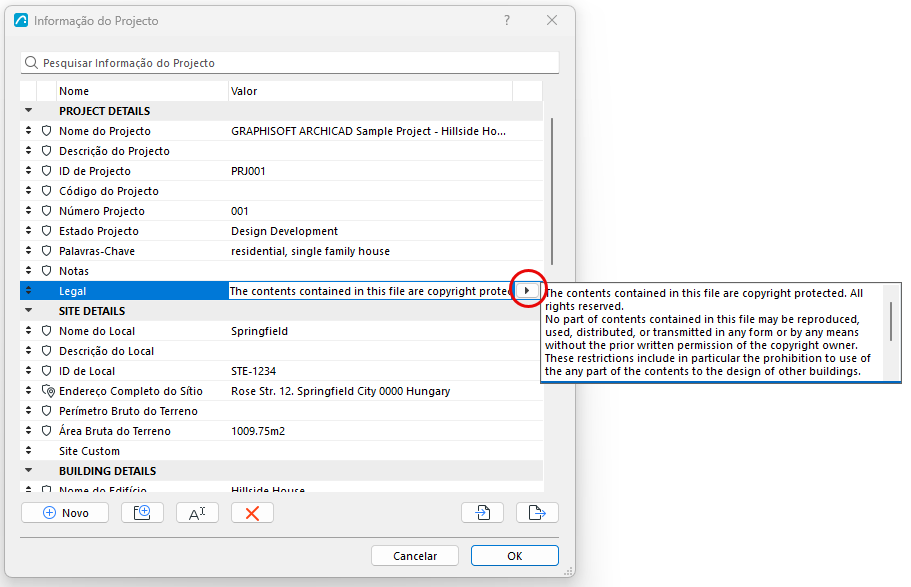
Task: Select the Site Custom row
Action: 282,451
